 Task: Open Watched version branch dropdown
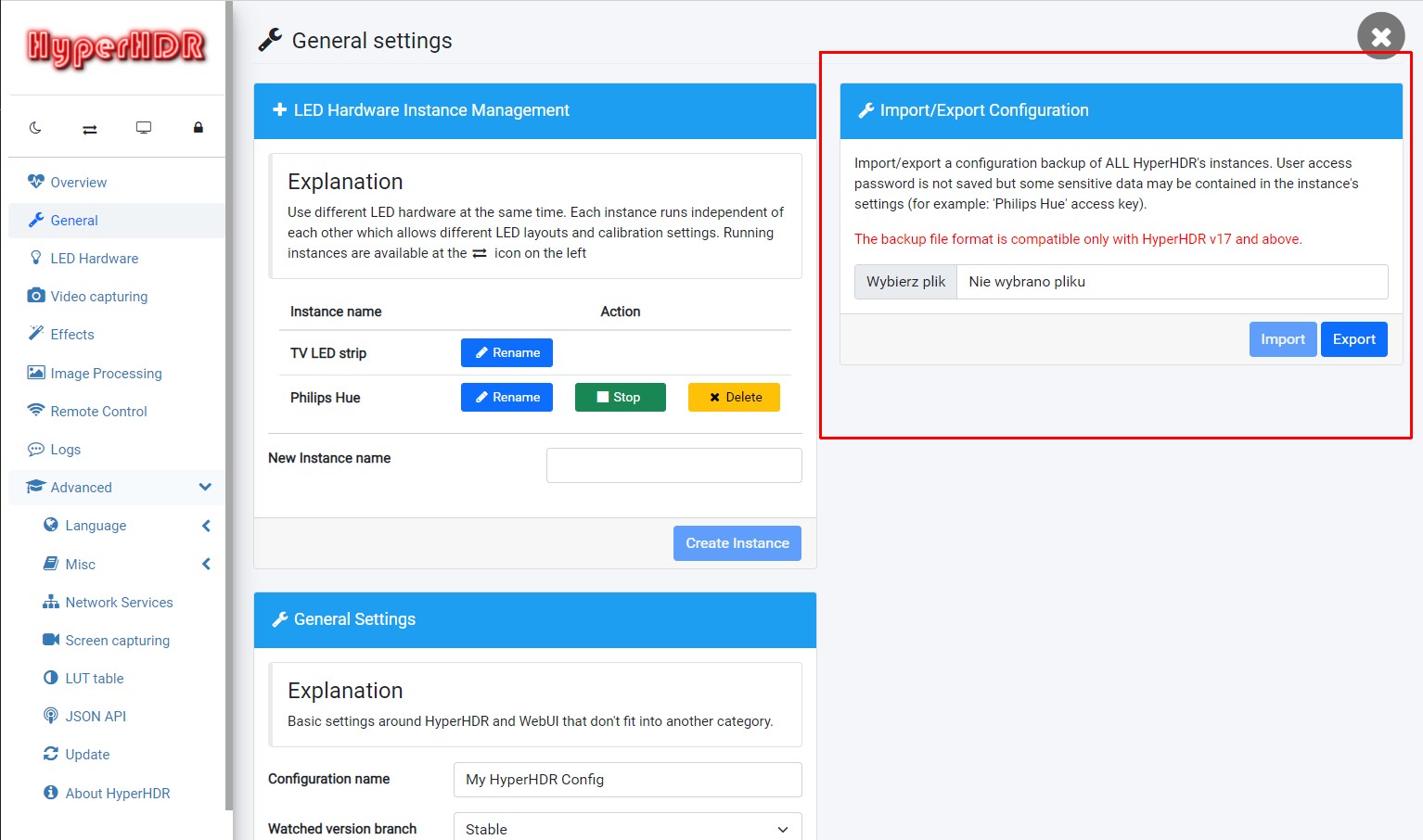click(x=627, y=829)
